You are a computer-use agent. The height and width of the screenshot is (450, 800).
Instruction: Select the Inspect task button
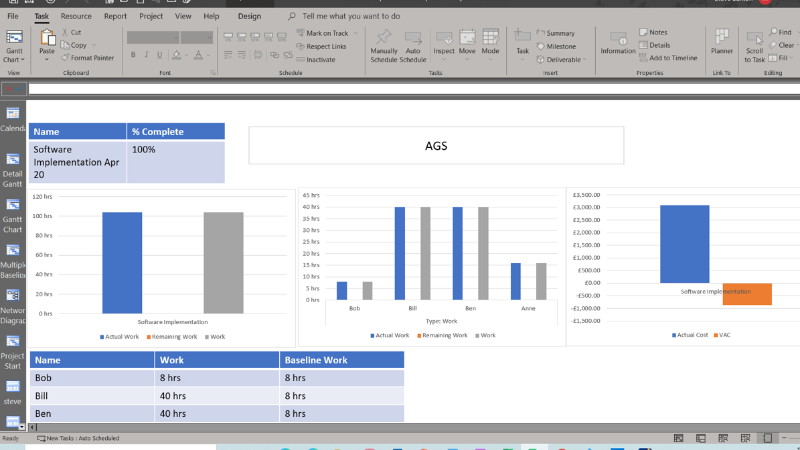[x=443, y=45]
